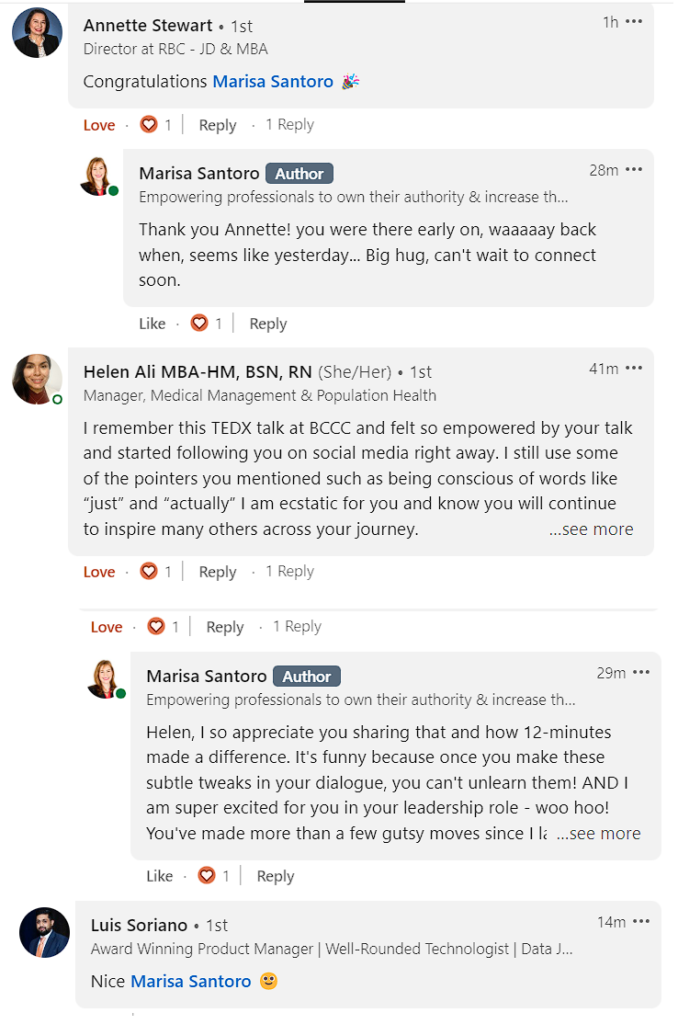This screenshot has width=678, height=1024.
Task: Open Marisa Santoro mention in Annette's comment
Action: coord(273,81)
